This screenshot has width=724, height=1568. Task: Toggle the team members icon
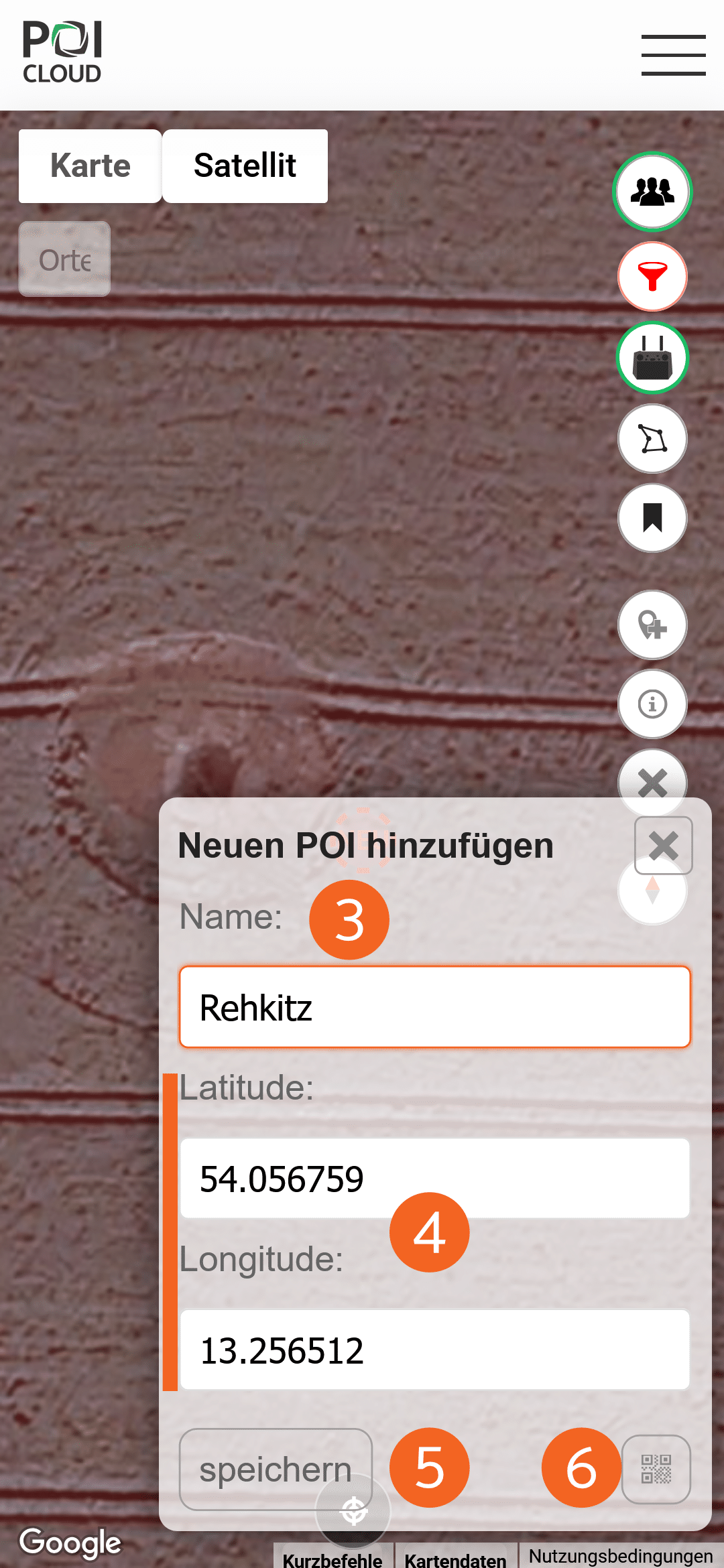652,192
